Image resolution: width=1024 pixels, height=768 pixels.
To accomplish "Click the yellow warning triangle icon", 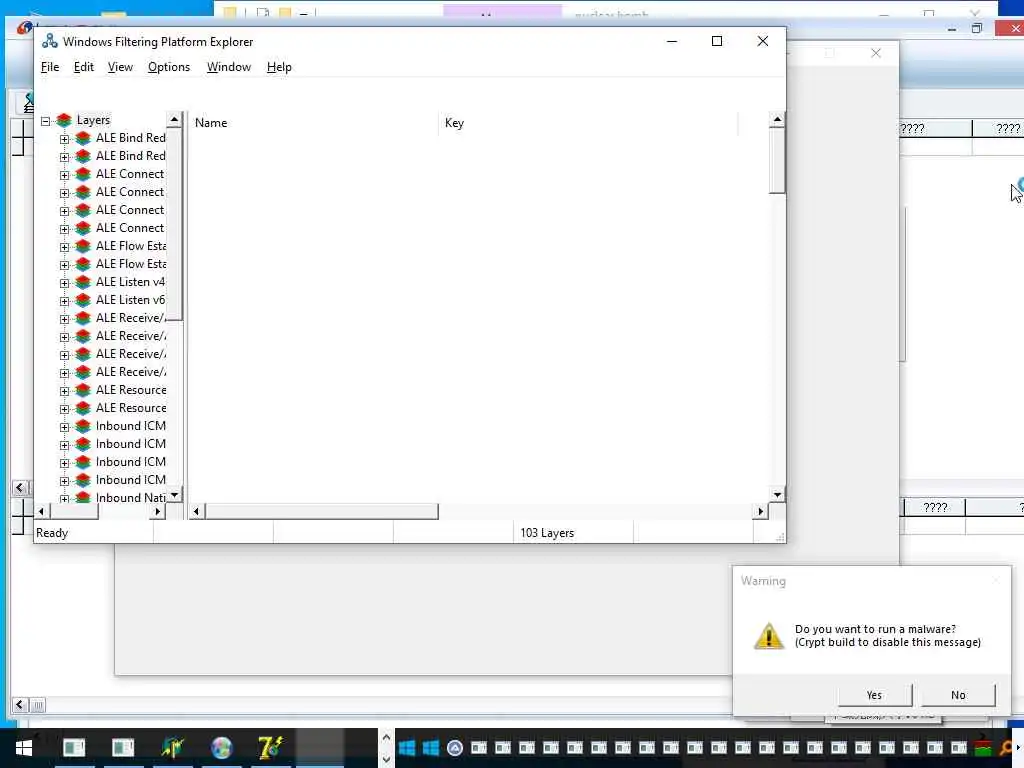I will 769,635.
